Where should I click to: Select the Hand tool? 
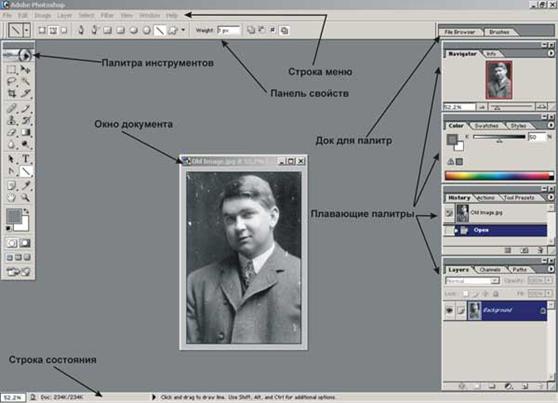11,197
